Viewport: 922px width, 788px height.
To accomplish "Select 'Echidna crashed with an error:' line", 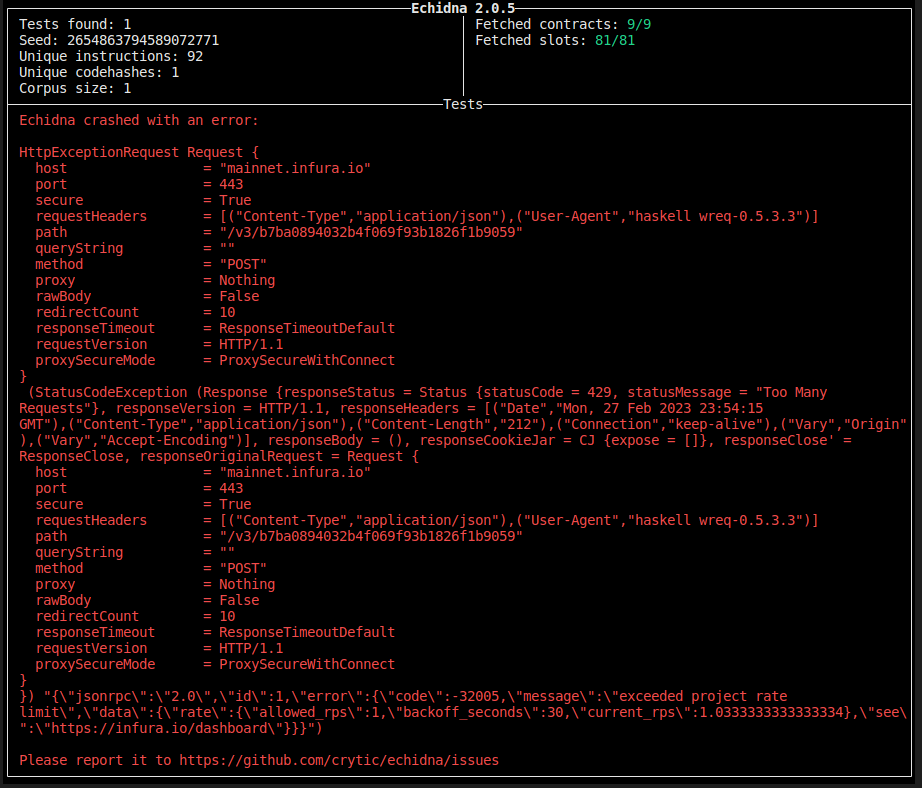I will coord(139,121).
